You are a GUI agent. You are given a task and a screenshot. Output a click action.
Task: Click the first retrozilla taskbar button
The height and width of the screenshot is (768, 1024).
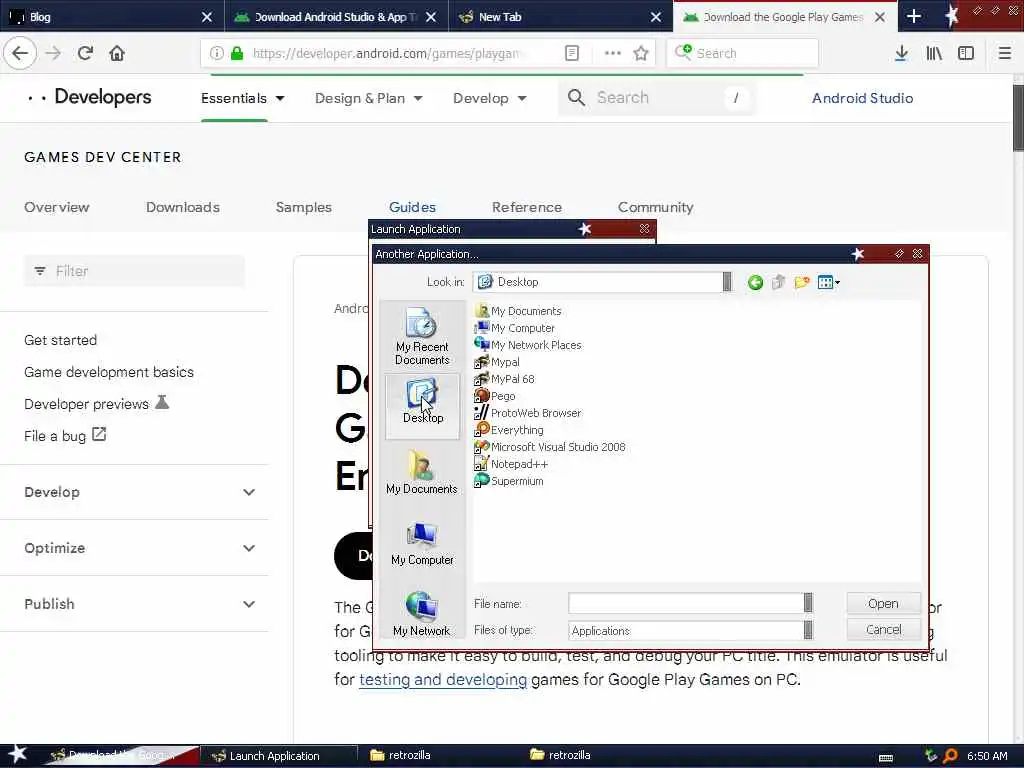click(x=400, y=755)
